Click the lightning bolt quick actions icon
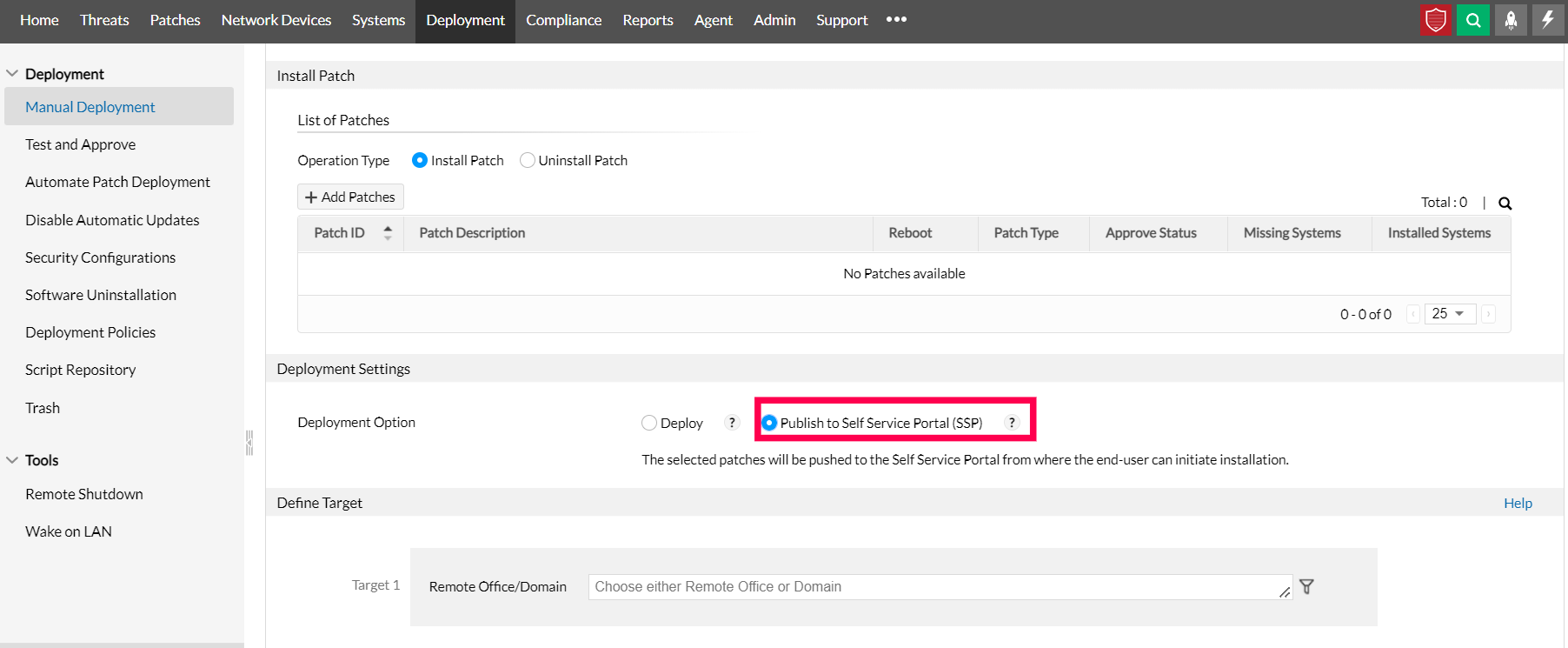 pyautogui.click(x=1548, y=20)
